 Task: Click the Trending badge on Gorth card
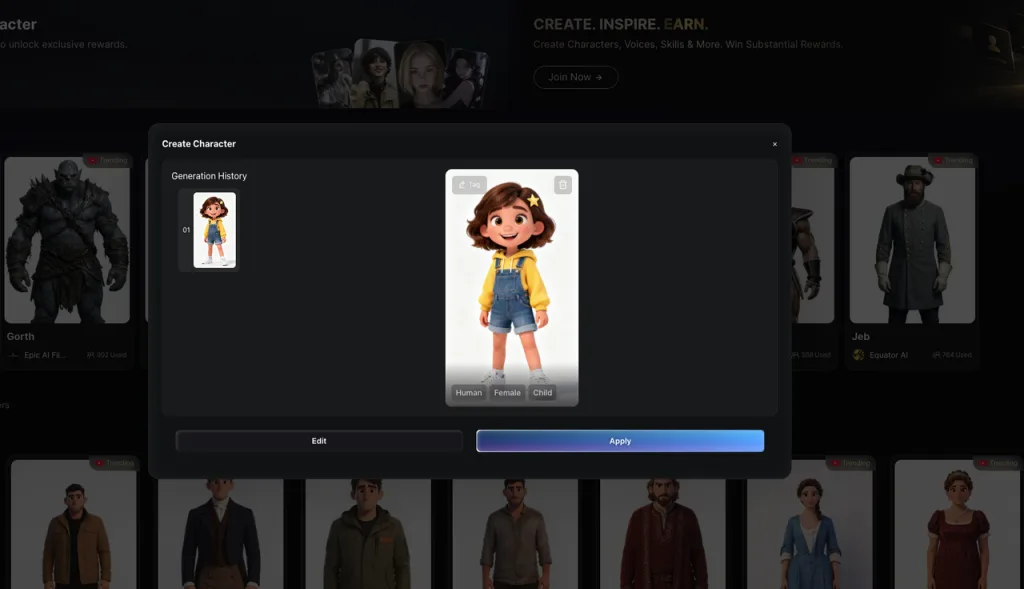coord(108,161)
